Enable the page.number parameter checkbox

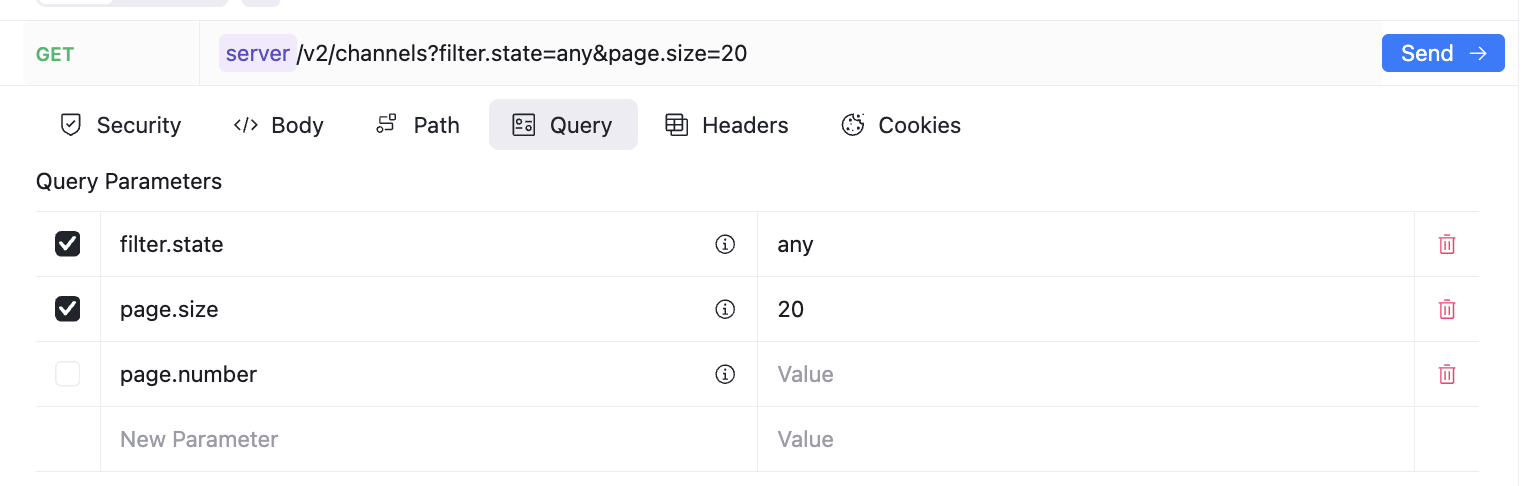click(x=68, y=374)
